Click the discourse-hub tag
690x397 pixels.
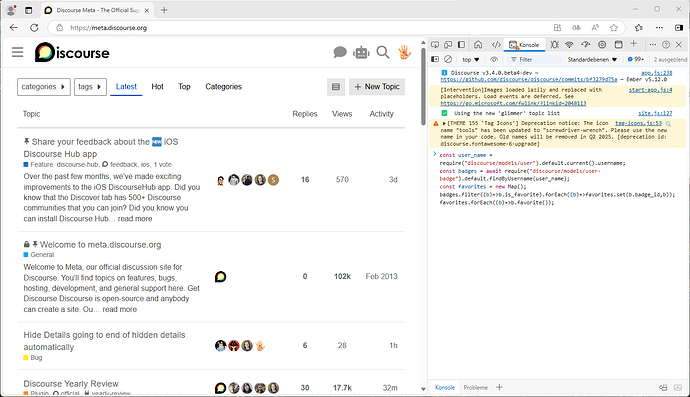[x=77, y=165]
